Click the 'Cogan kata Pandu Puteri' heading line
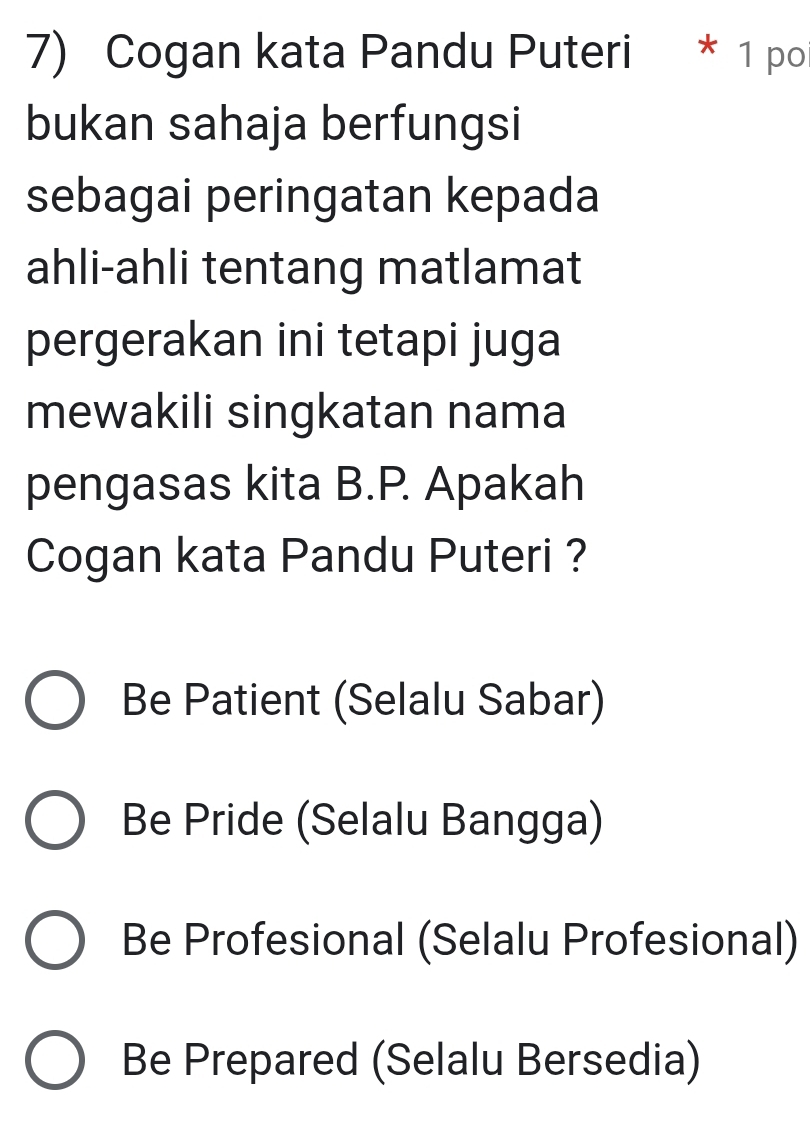 [368, 53]
